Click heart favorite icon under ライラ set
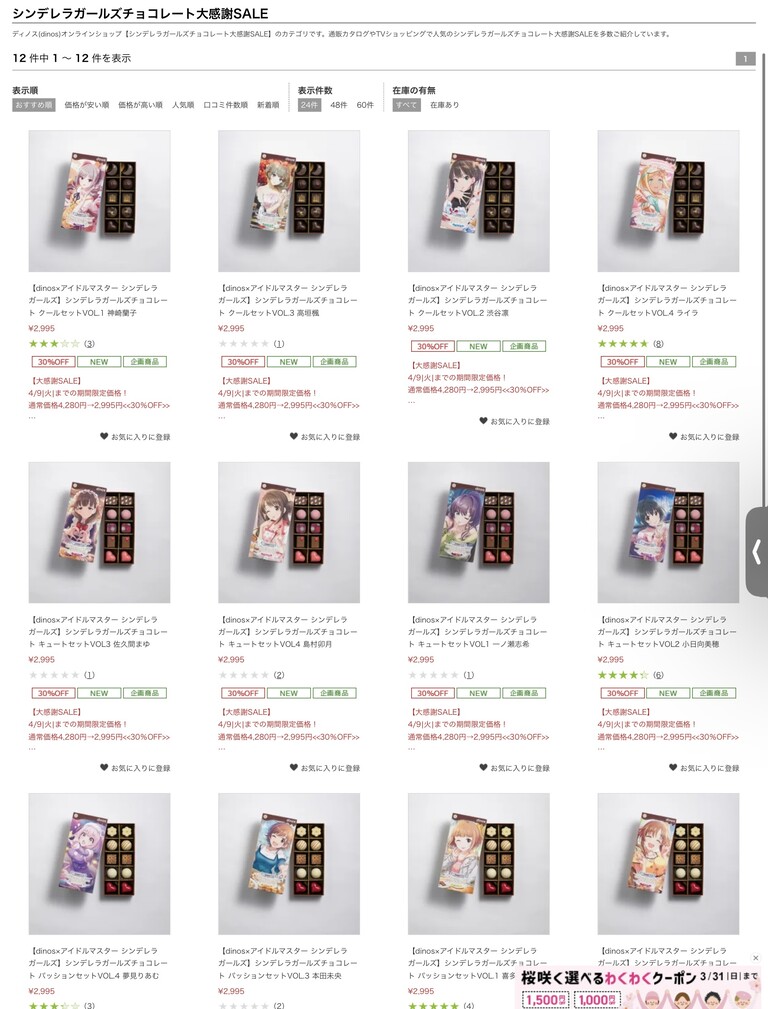The width and height of the screenshot is (768, 1009). coord(673,436)
